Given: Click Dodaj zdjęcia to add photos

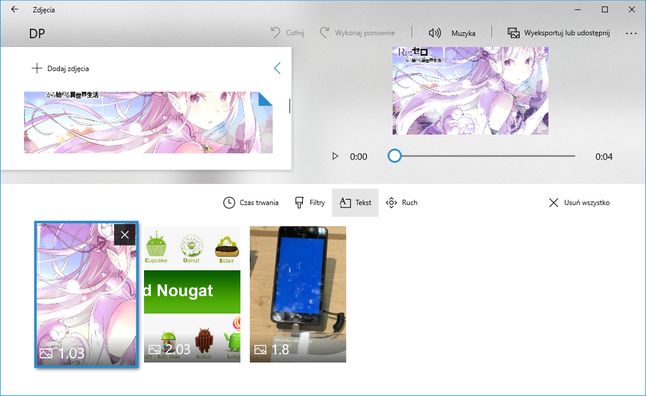Looking at the screenshot, I should click(x=61, y=68).
